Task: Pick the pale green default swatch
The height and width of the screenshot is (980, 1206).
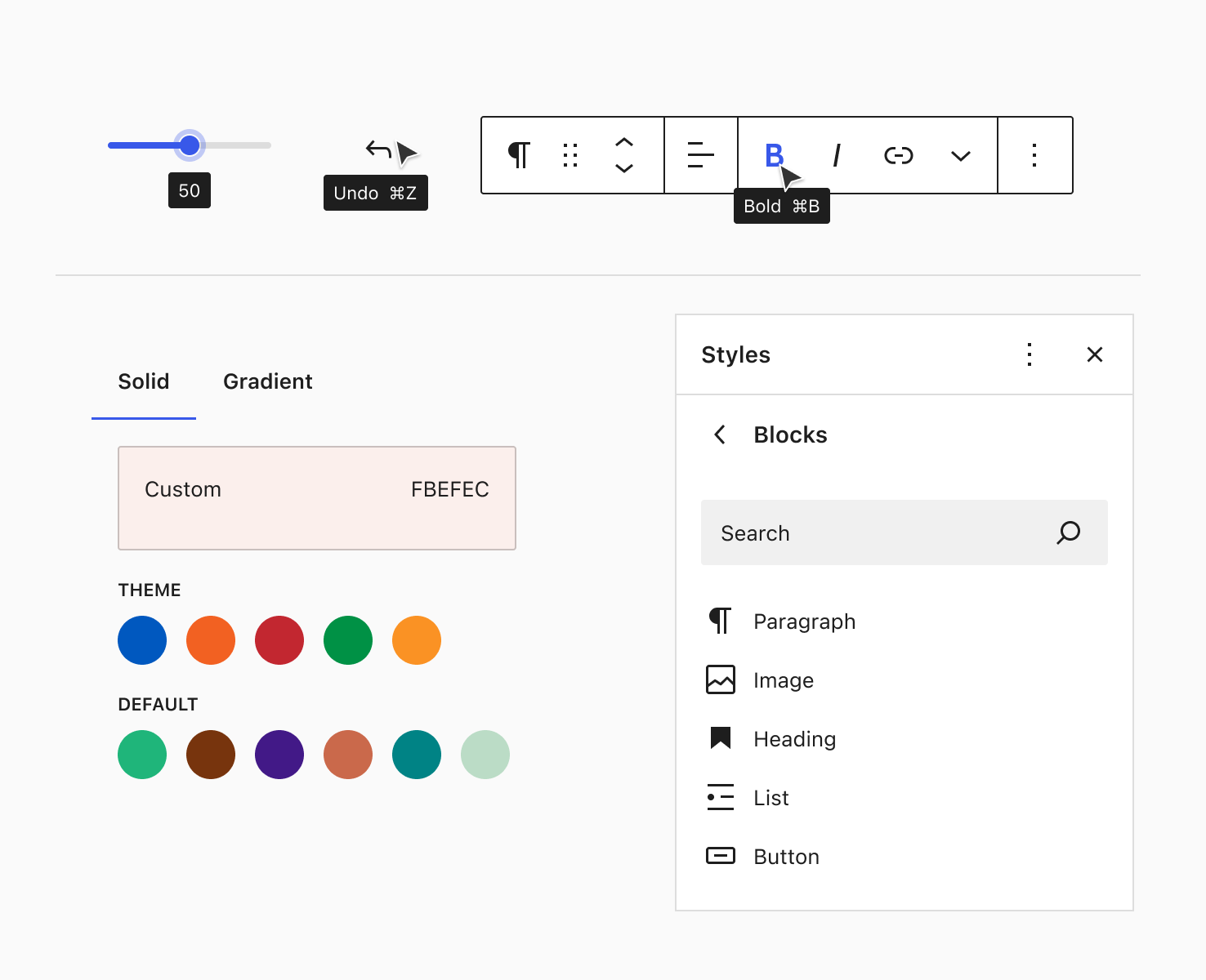Action: click(x=485, y=755)
